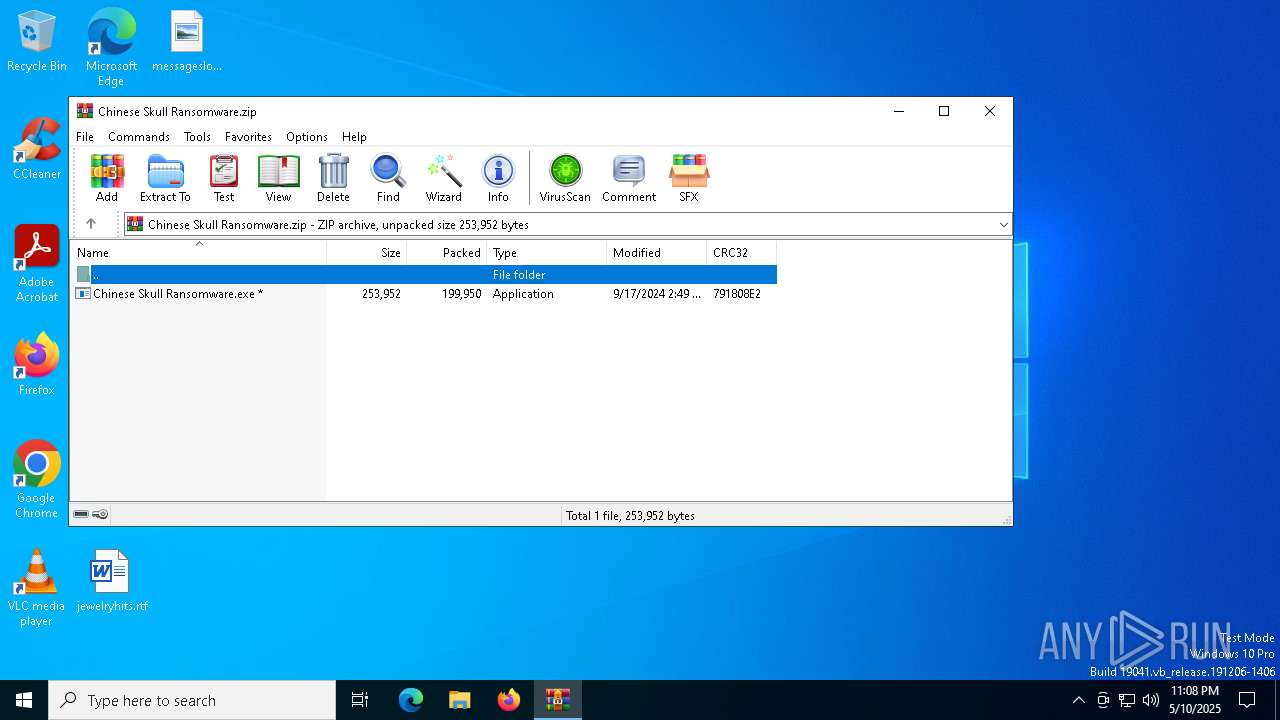Viewport: 1280px width, 720px height.
Task: Click the drive icon in status bar
Action: click(x=81, y=514)
